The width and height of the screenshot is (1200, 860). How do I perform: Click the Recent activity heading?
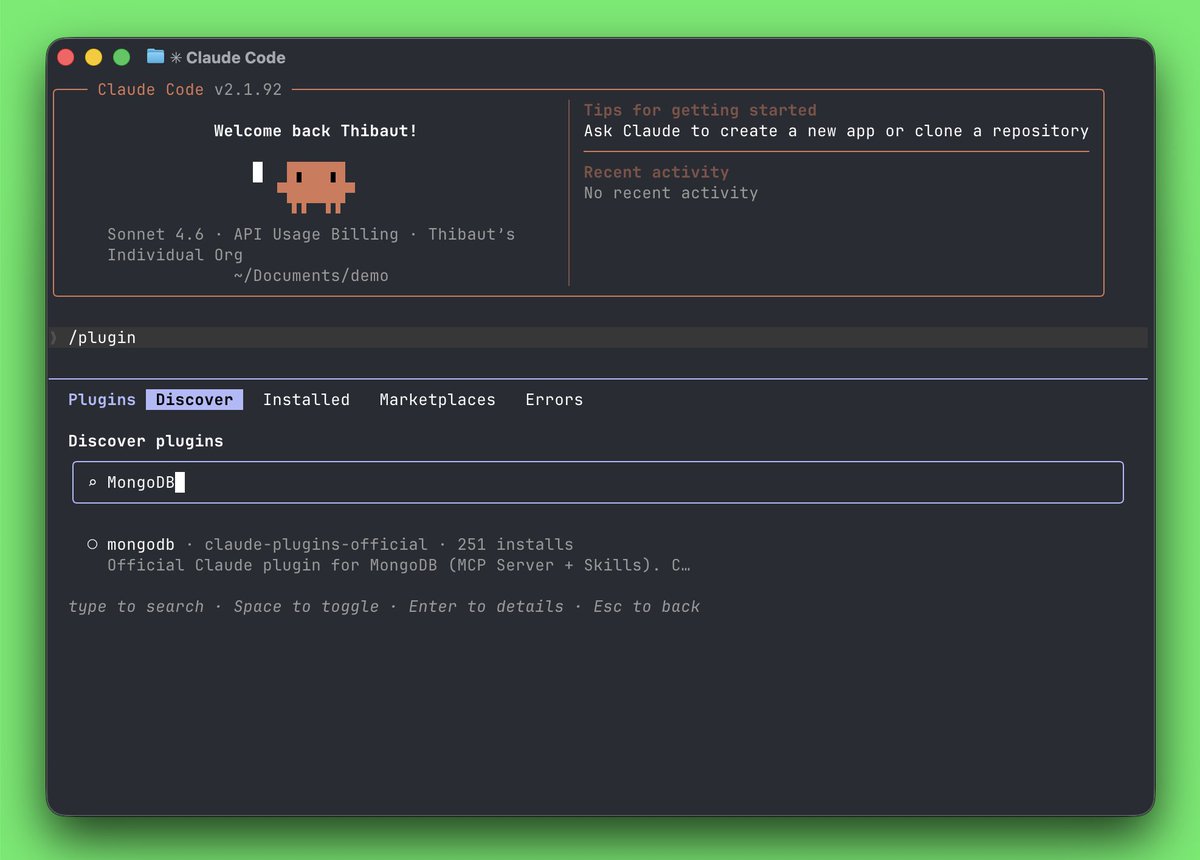click(x=656, y=172)
